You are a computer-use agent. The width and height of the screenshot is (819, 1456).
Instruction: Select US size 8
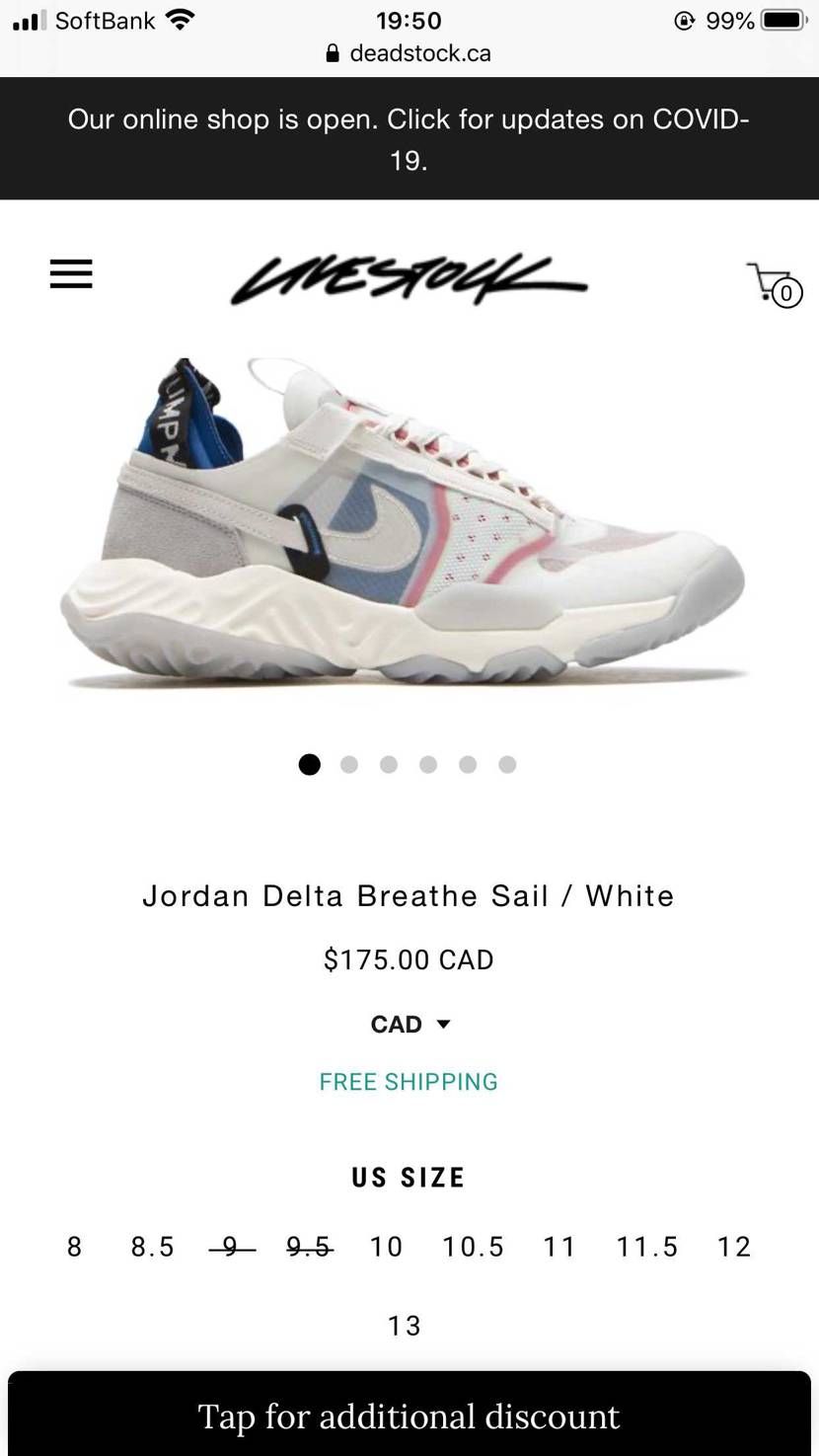[75, 1247]
